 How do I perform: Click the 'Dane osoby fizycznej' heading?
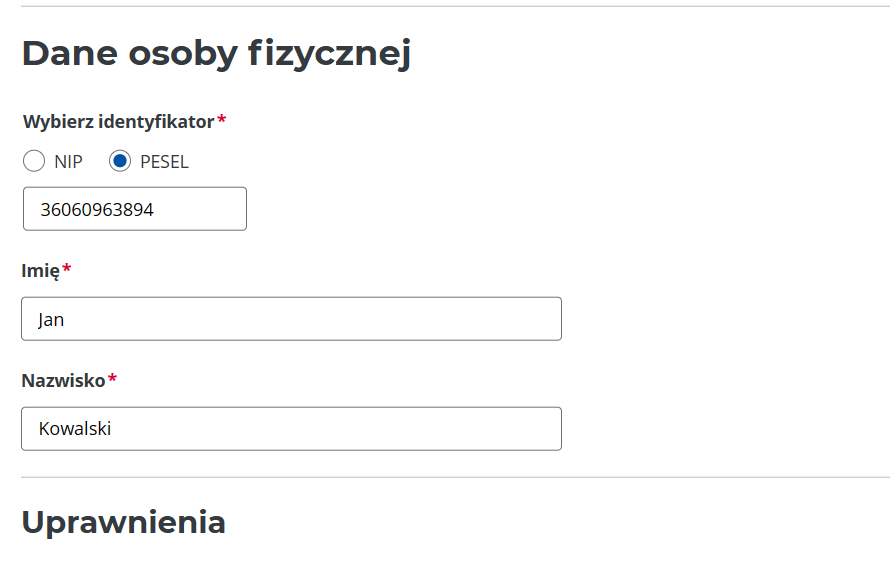click(216, 54)
